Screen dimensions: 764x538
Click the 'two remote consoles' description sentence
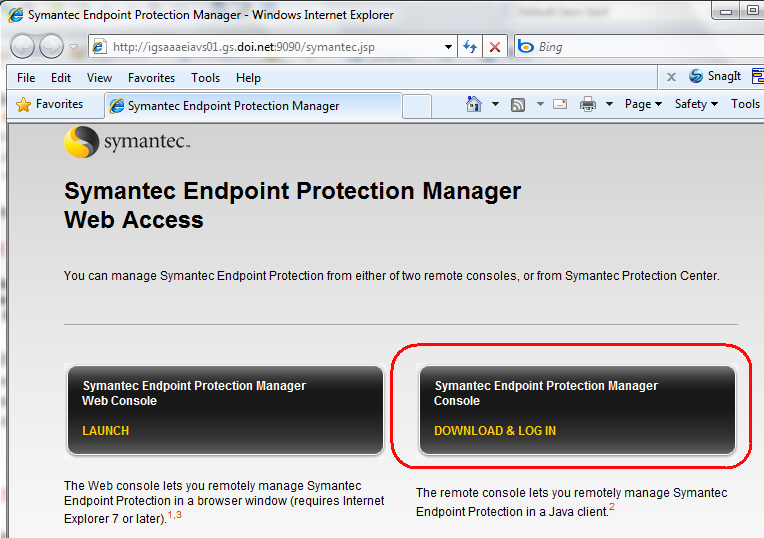[391, 276]
